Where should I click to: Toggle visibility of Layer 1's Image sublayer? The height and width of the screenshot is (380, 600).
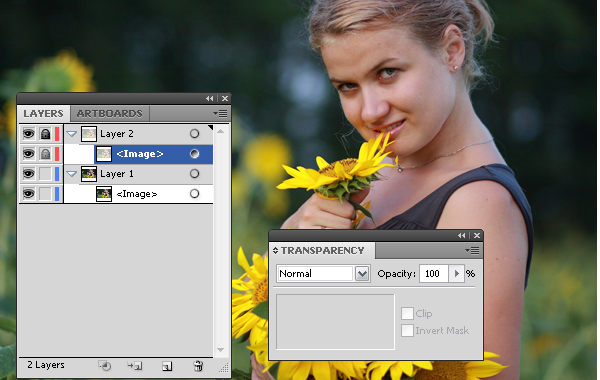[x=28, y=194]
